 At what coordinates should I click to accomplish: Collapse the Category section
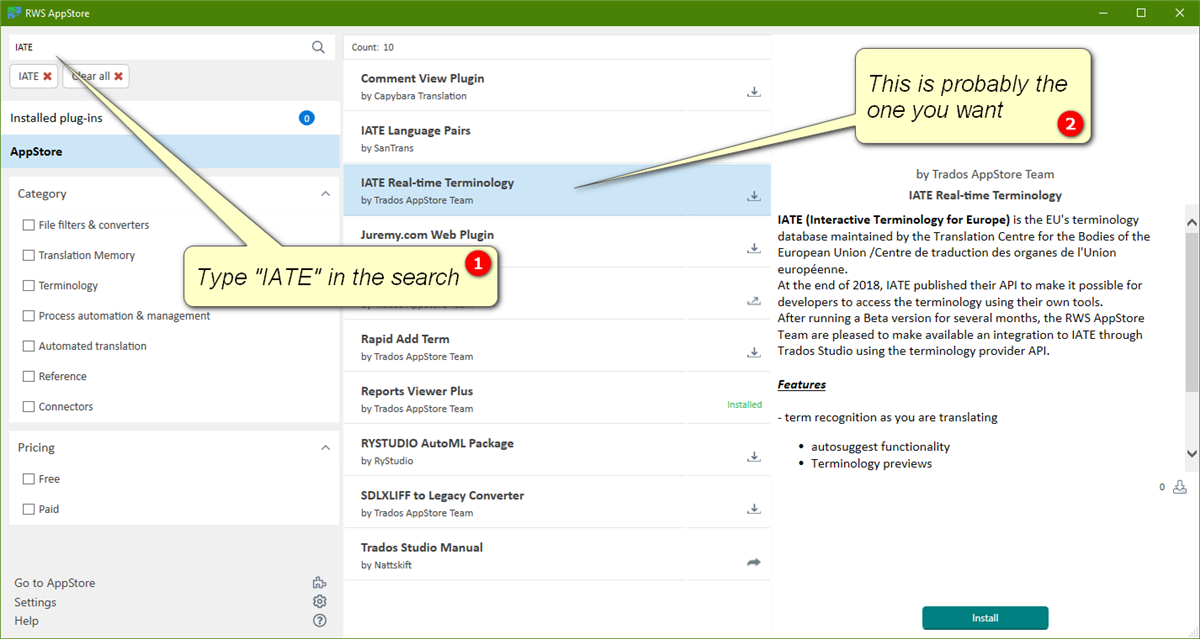coord(325,193)
